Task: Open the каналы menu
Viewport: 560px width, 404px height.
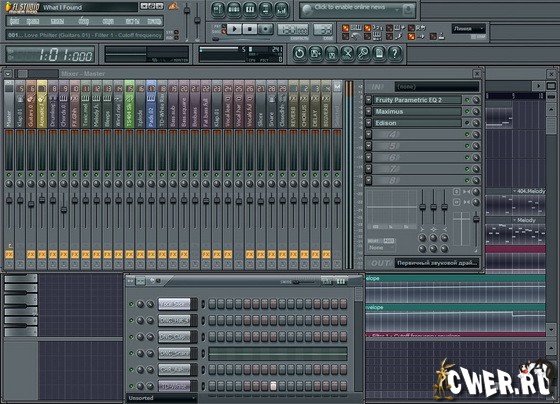Action: [57, 21]
